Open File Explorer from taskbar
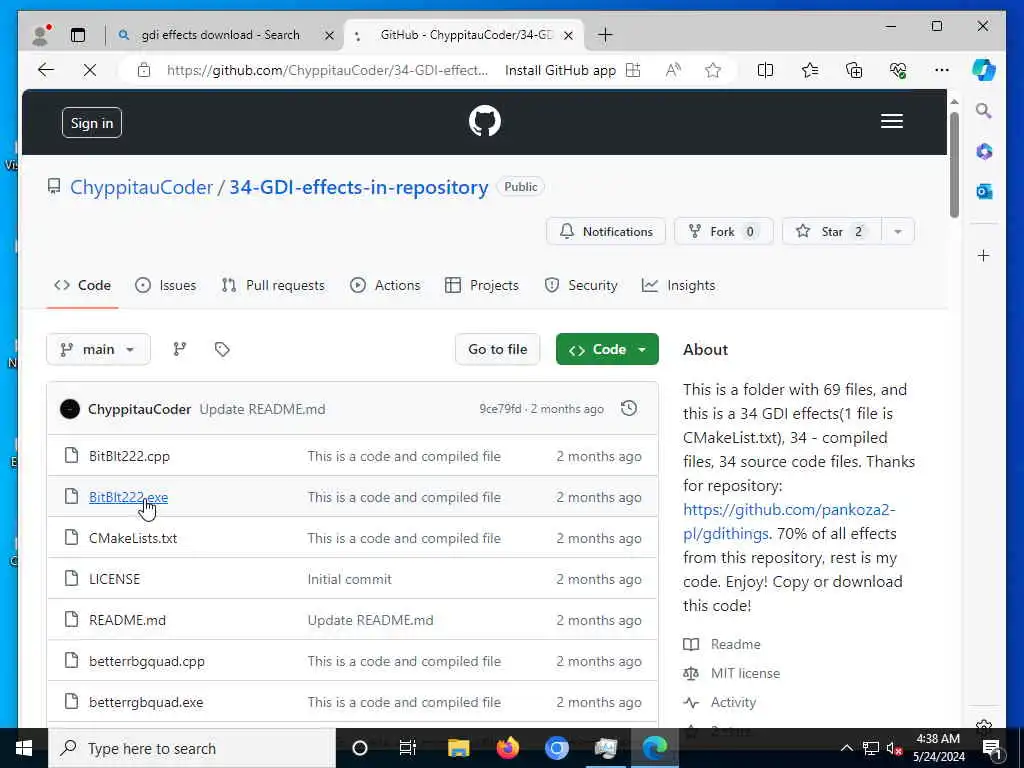This screenshot has height=768, width=1024. click(x=458, y=748)
